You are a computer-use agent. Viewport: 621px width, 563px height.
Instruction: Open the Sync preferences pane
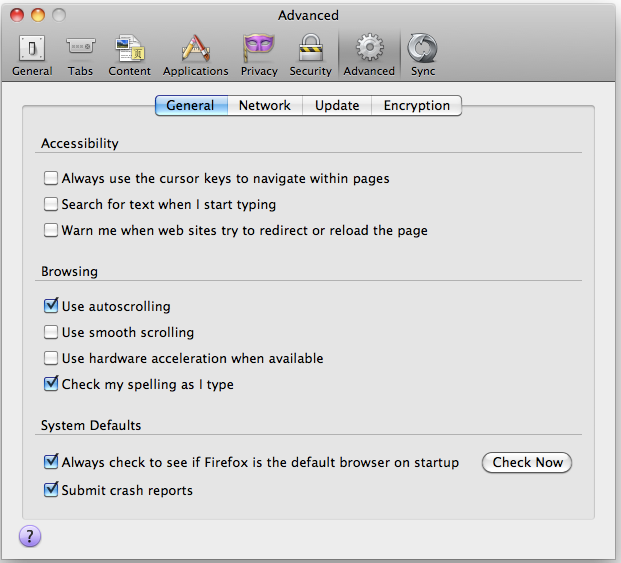click(423, 55)
